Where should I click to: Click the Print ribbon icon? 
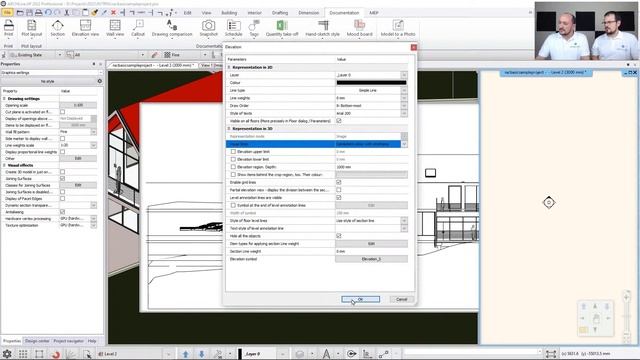[9, 28]
